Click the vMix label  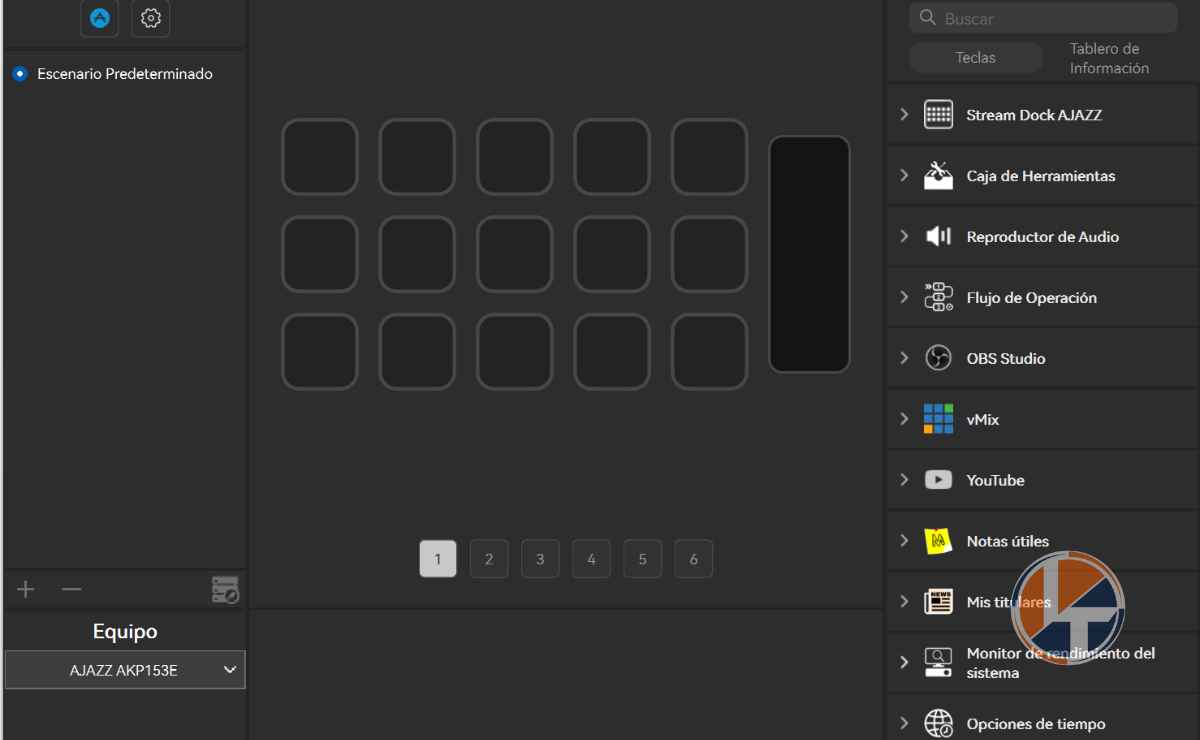click(x=983, y=420)
